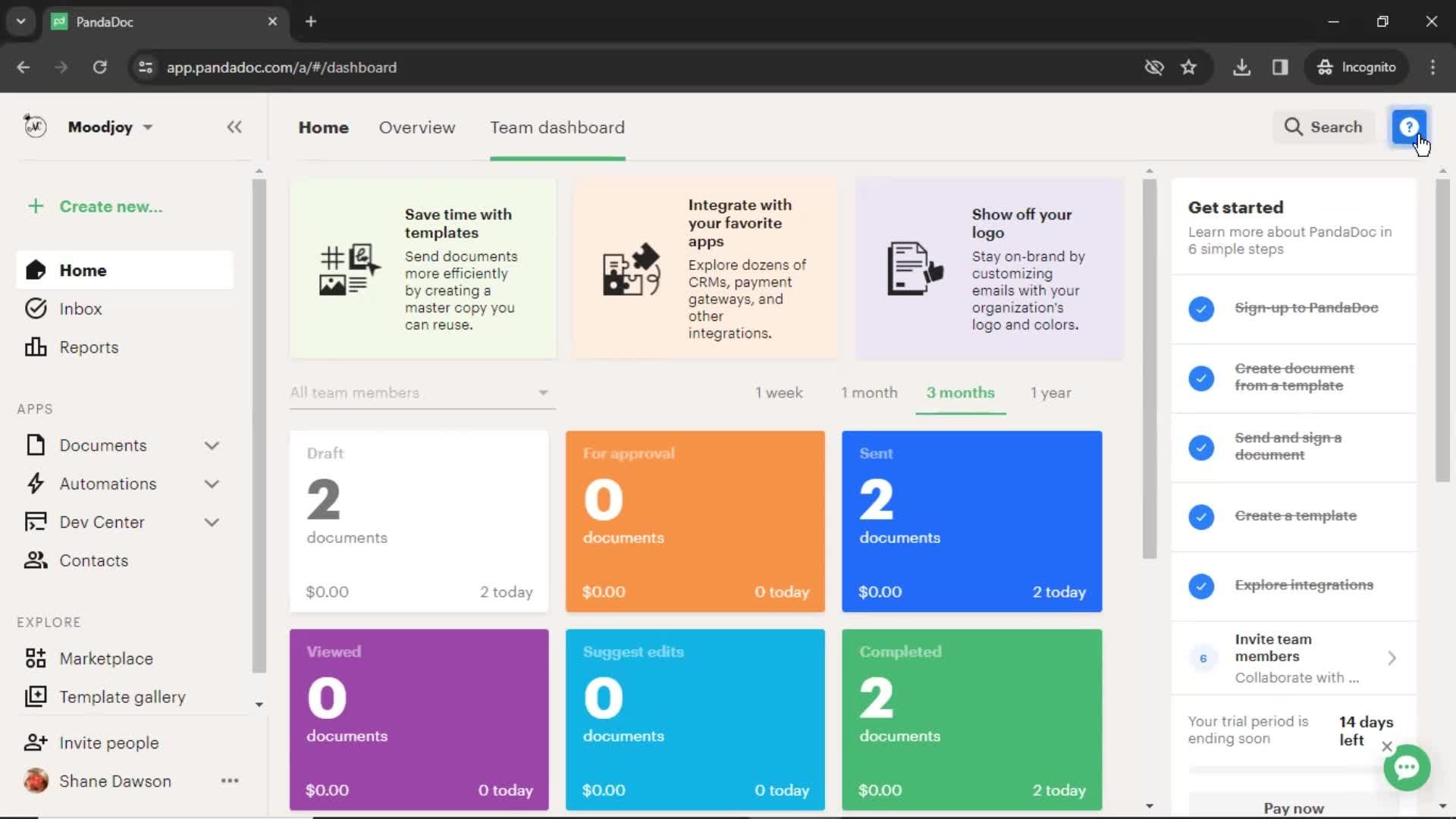This screenshot has height=819, width=1456.
Task: Browse the Marketplace
Action: click(105, 658)
